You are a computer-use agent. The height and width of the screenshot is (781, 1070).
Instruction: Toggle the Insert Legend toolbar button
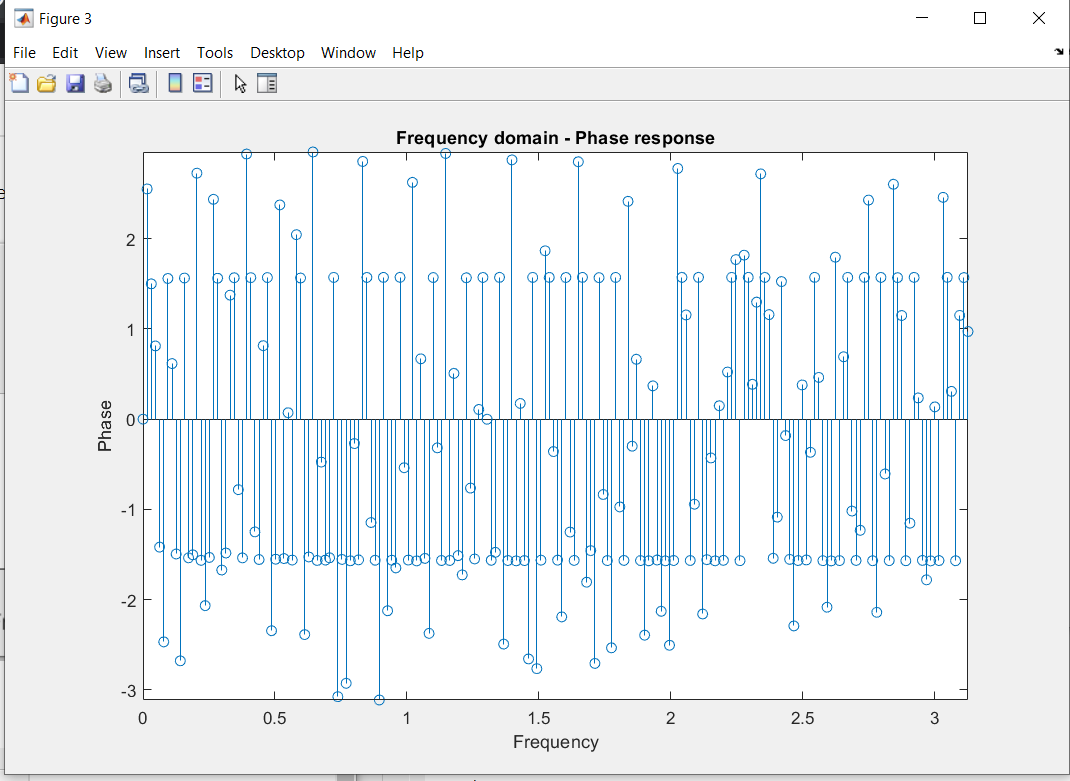(202, 84)
